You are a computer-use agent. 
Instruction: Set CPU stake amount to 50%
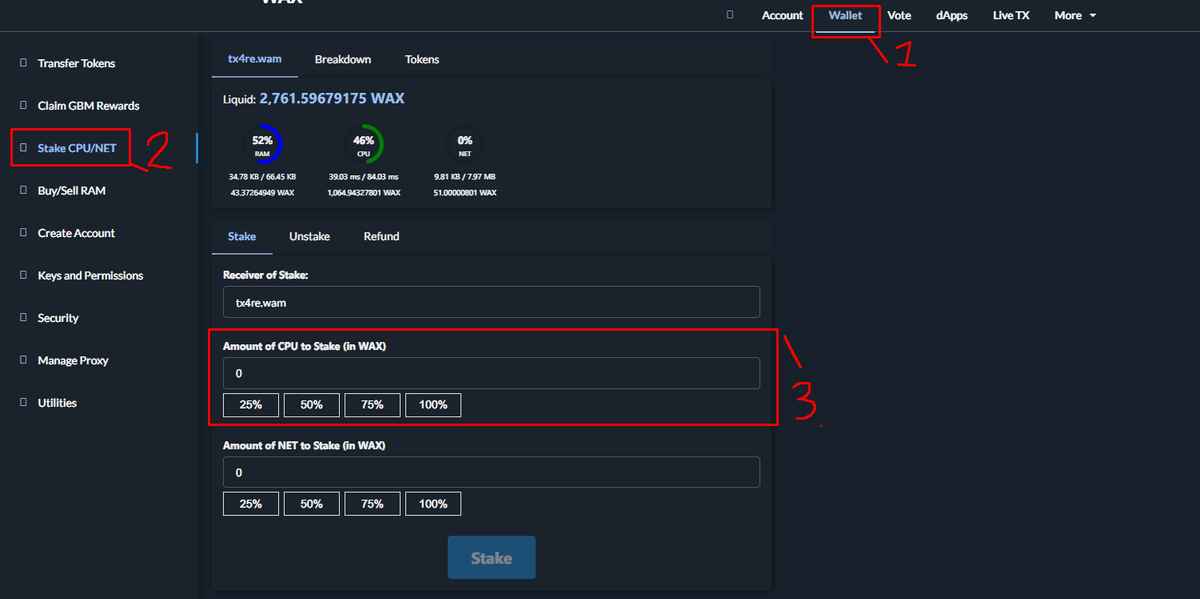312,405
